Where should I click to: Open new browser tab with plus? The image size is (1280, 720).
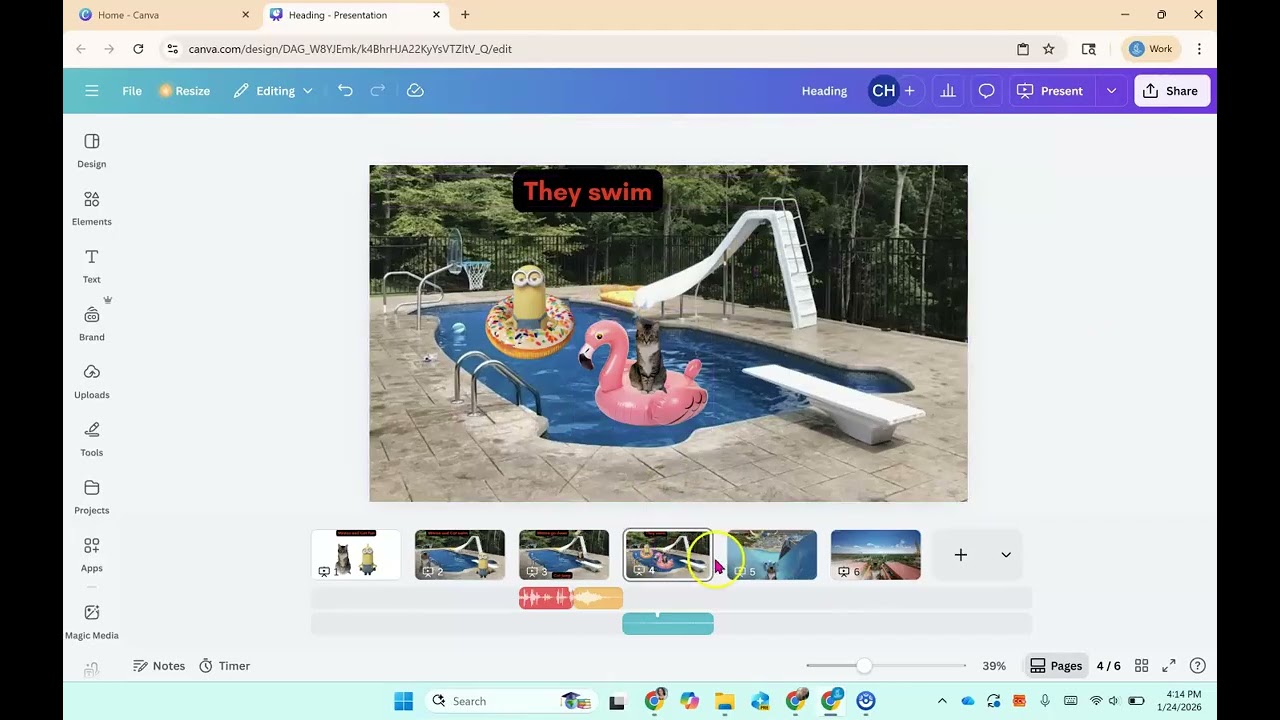pos(465,15)
